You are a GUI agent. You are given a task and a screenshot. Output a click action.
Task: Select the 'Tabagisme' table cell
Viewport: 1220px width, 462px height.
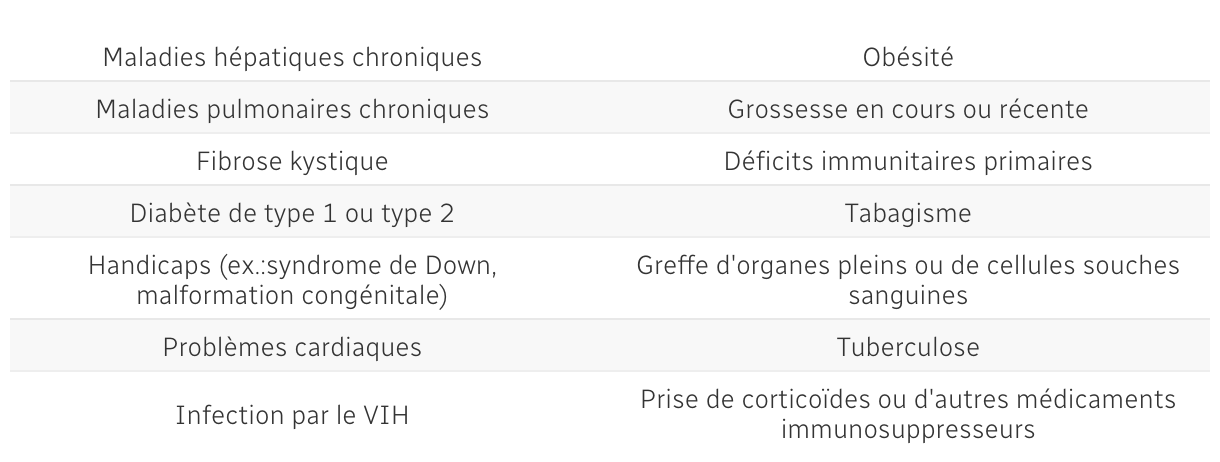pos(908,213)
